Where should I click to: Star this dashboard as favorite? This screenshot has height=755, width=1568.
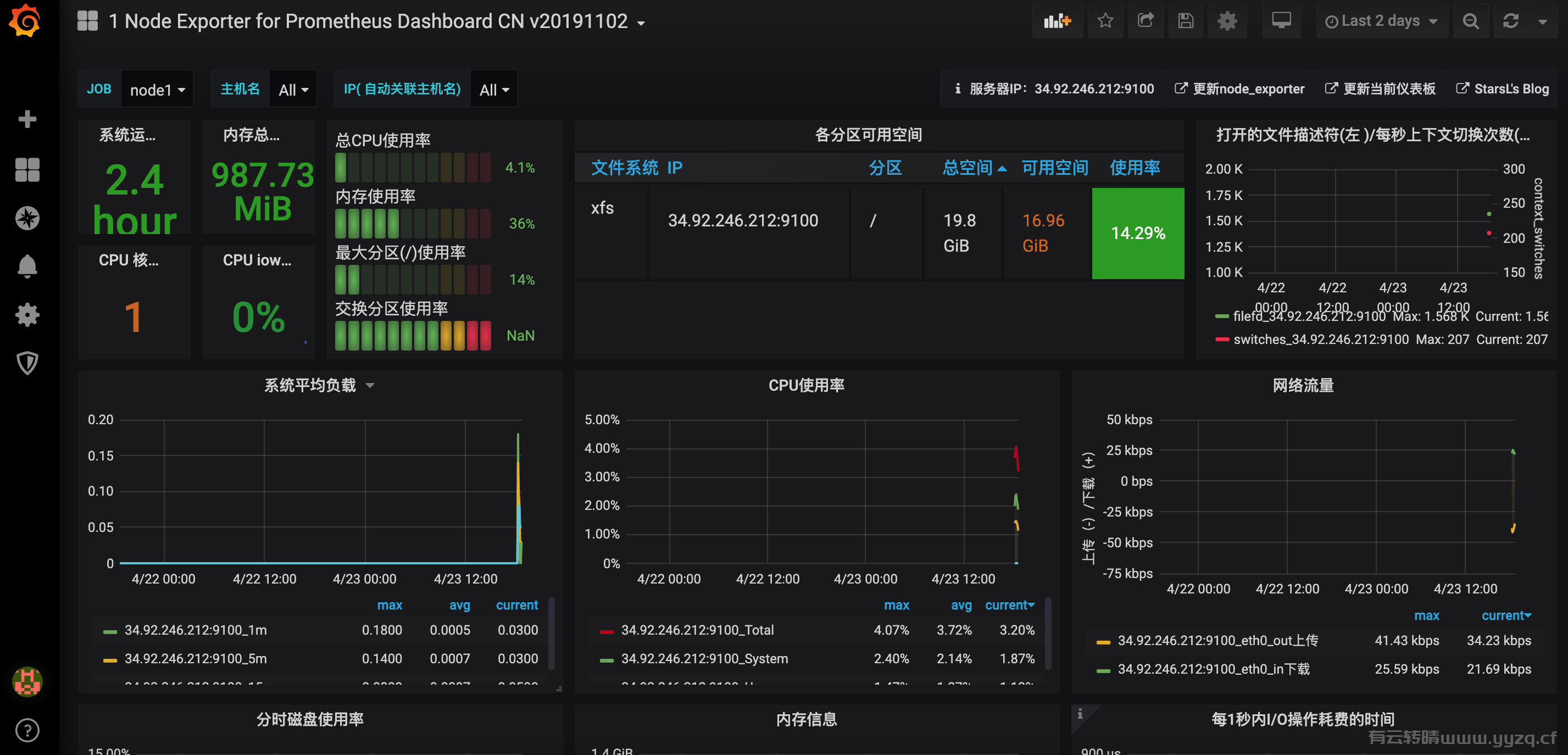(x=1105, y=21)
